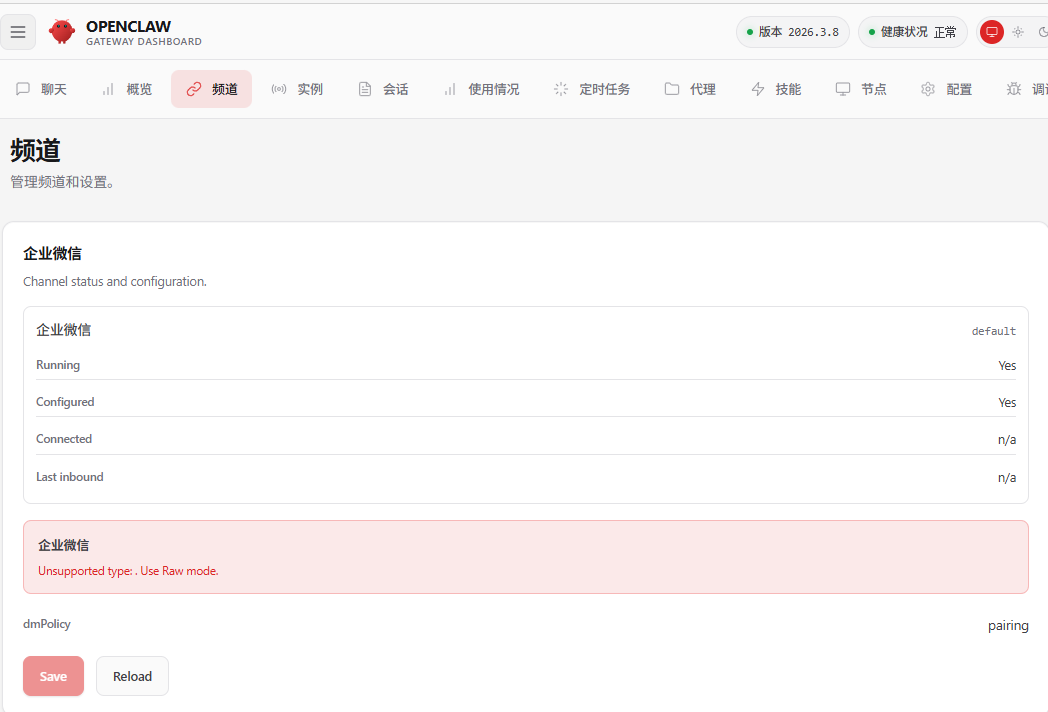Open the 定时任务 tab

(x=592, y=89)
